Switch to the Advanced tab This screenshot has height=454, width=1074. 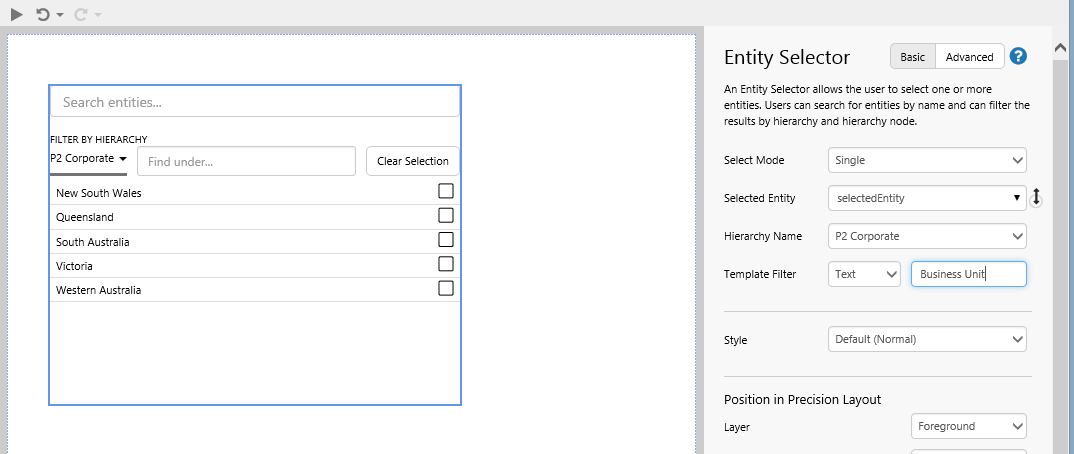coord(969,57)
